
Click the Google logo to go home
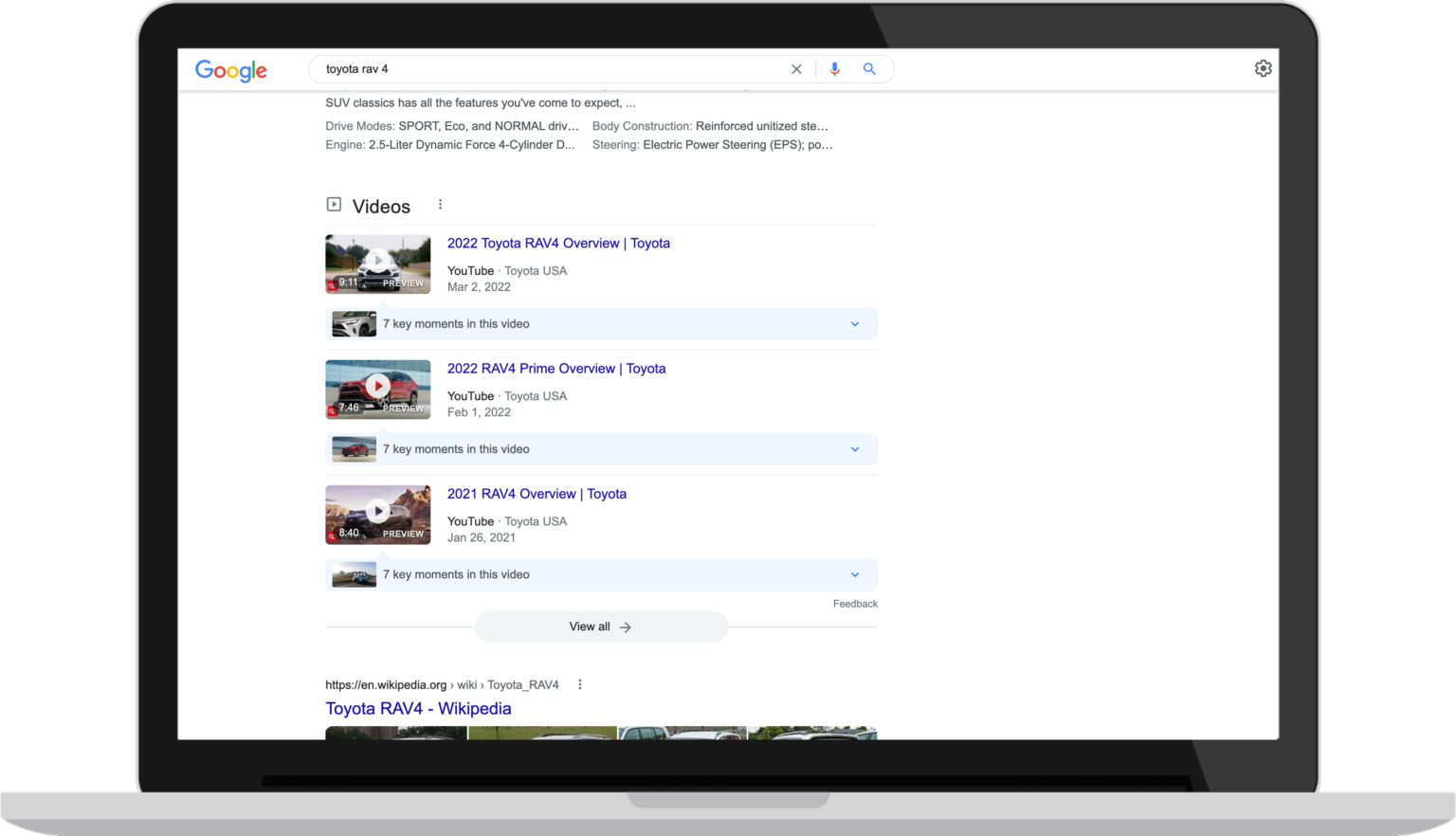pos(230,69)
